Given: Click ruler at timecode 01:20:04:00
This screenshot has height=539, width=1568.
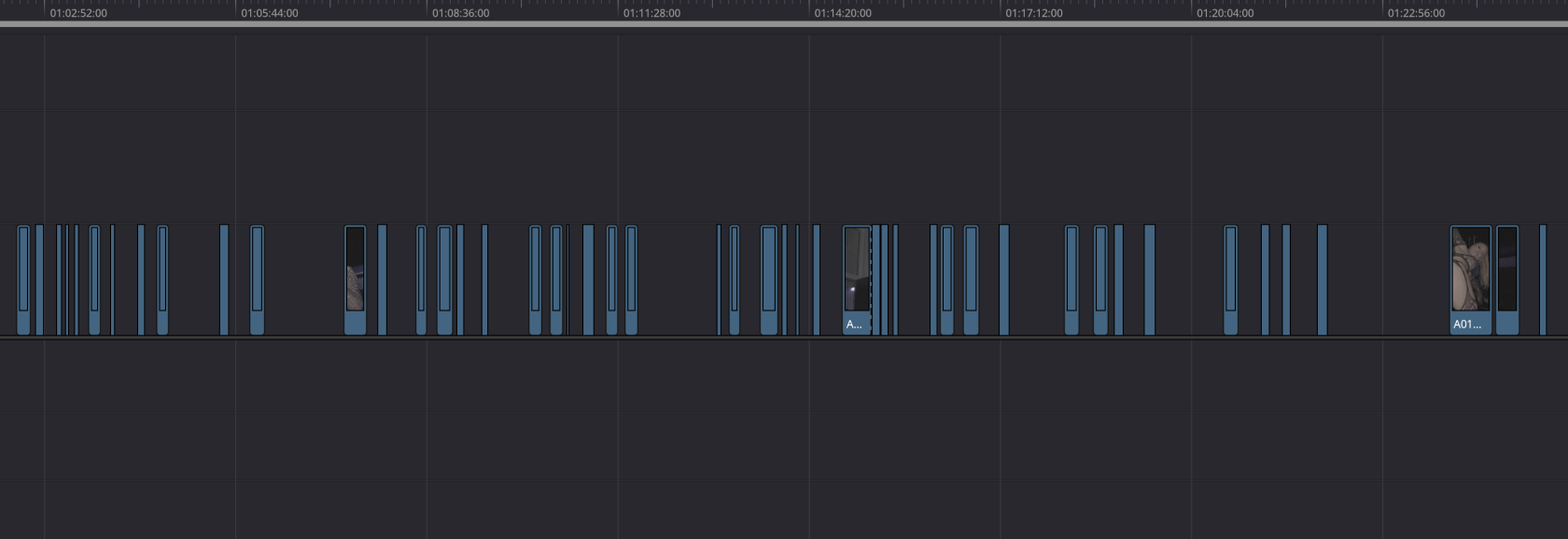Looking at the screenshot, I should (1225, 13).
